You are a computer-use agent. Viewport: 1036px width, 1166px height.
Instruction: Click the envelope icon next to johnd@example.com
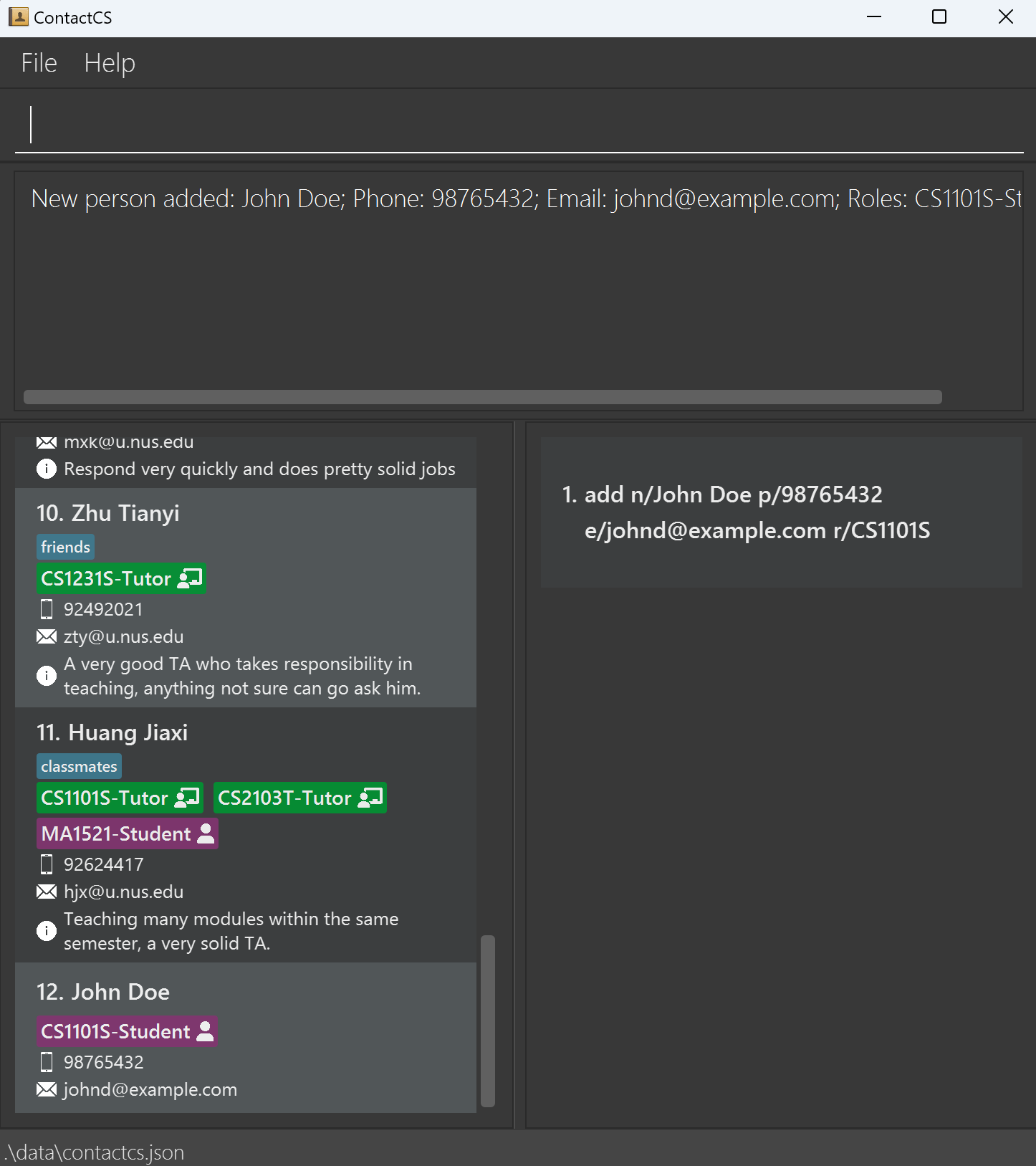[47, 1089]
